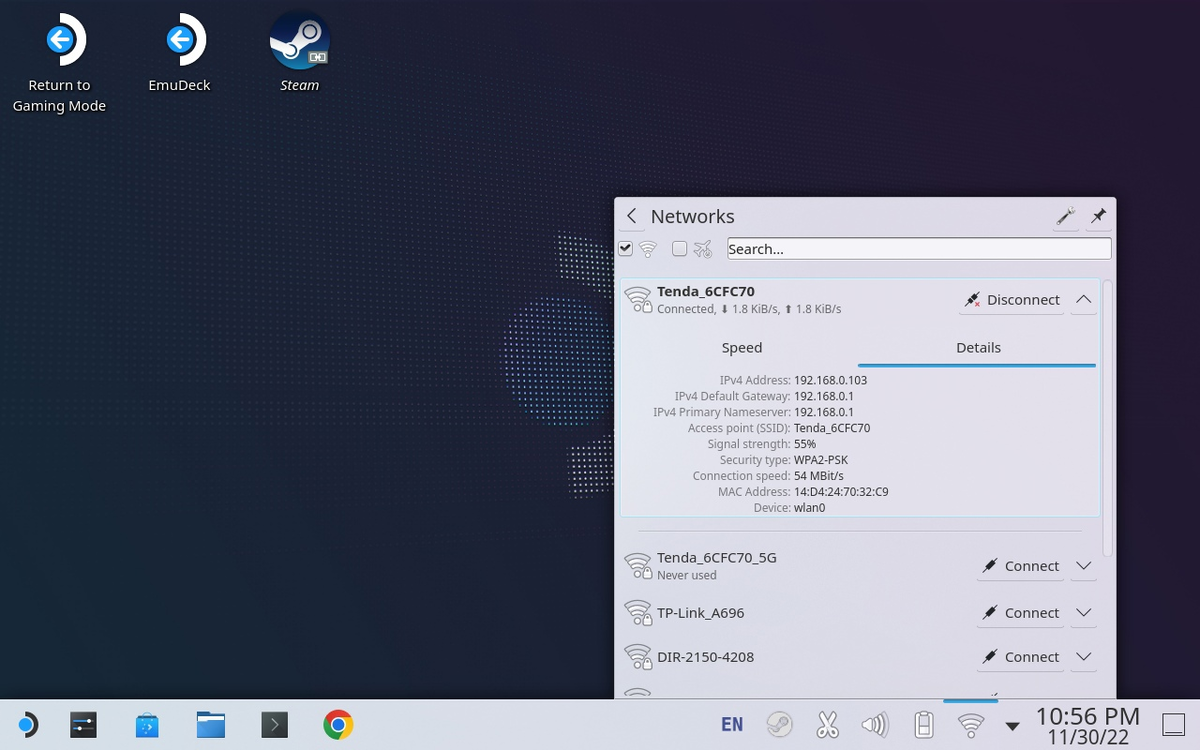The width and height of the screenshot is (1200, 750).
Task: Launch the Steam desktop icon
Action: (x=300, y=53)
